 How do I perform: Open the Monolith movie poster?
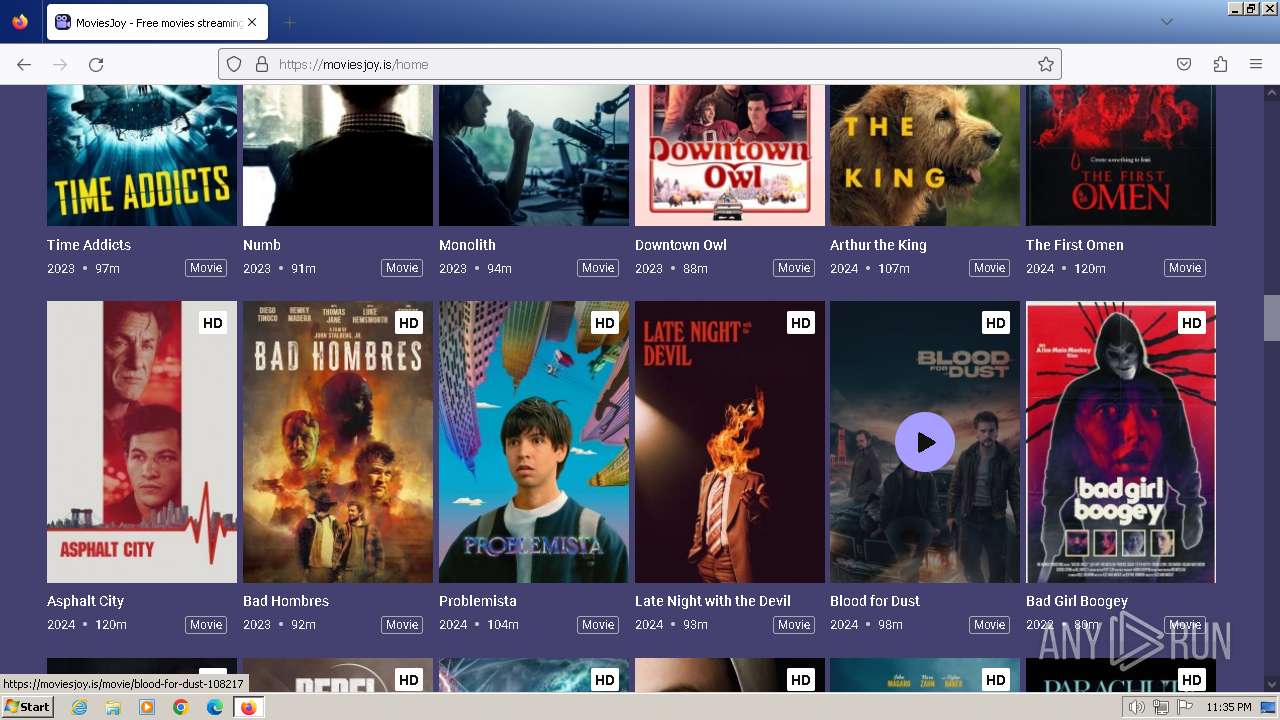[534, 155]
